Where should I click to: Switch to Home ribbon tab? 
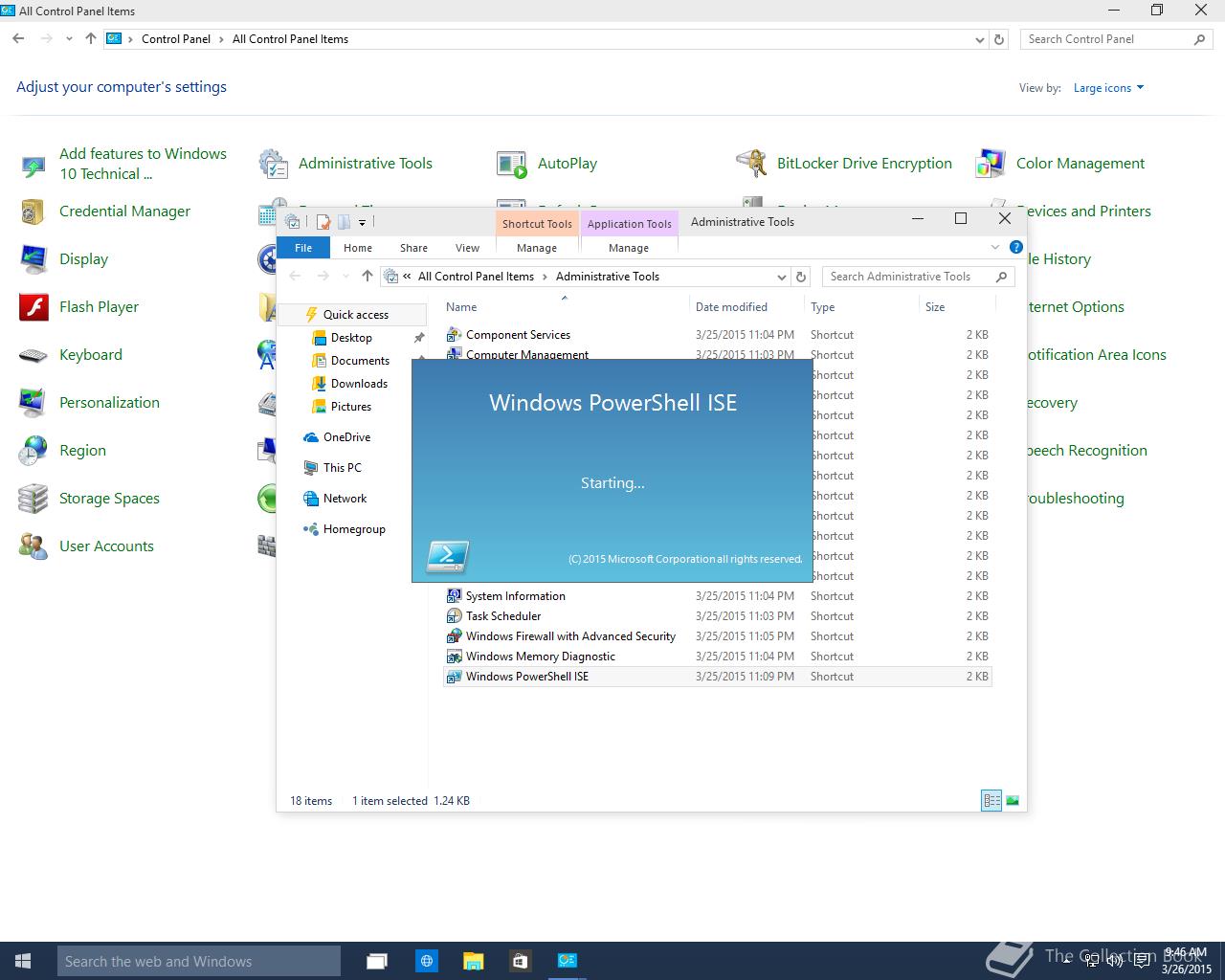click(x=358, y=248)
